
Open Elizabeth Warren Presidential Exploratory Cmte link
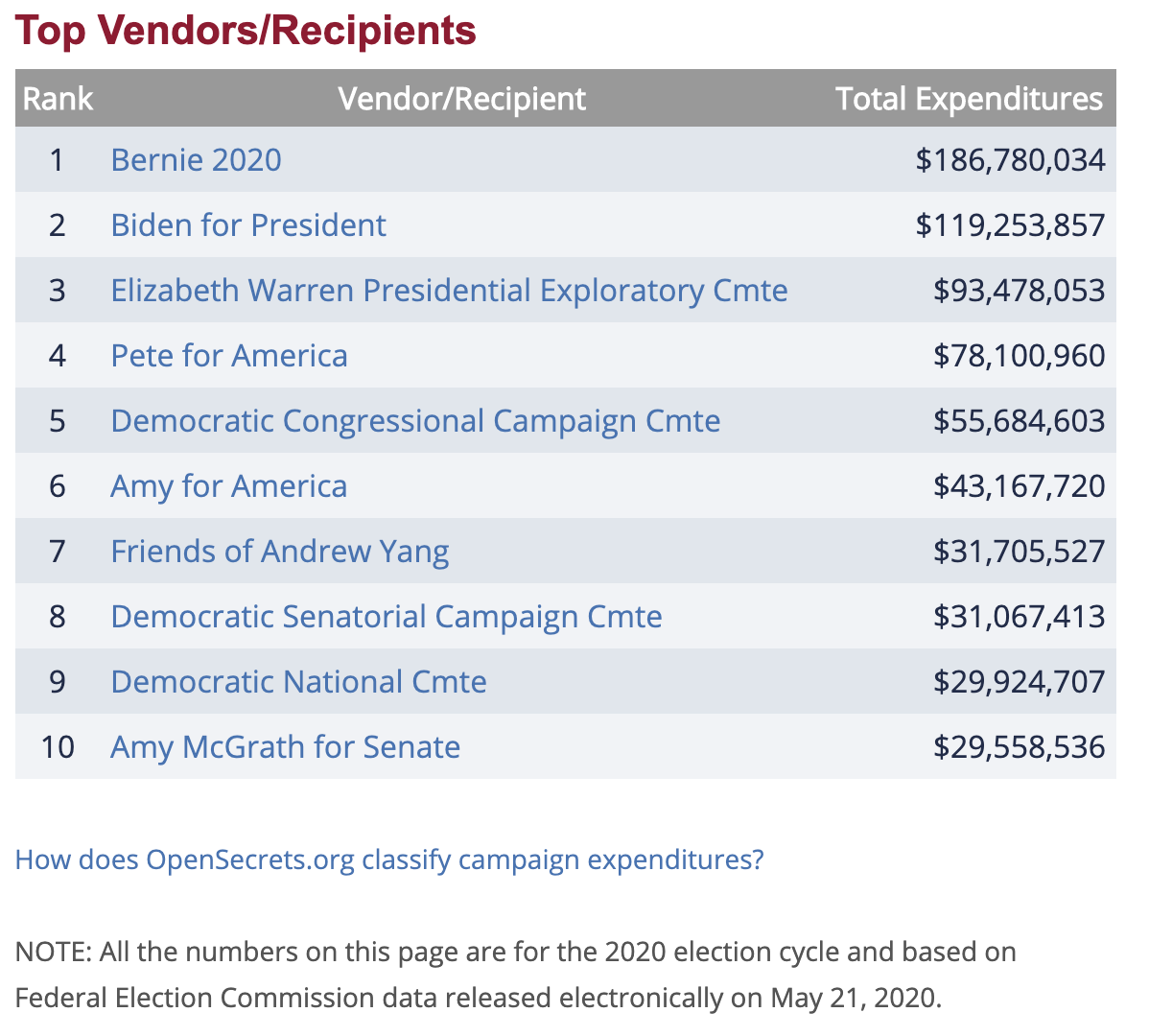[x=449, y=290]
